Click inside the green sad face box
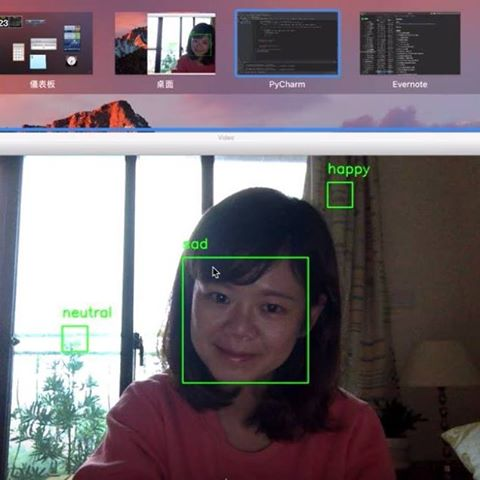The height and width of the screenshot is (480, 480). click(245, 320)
